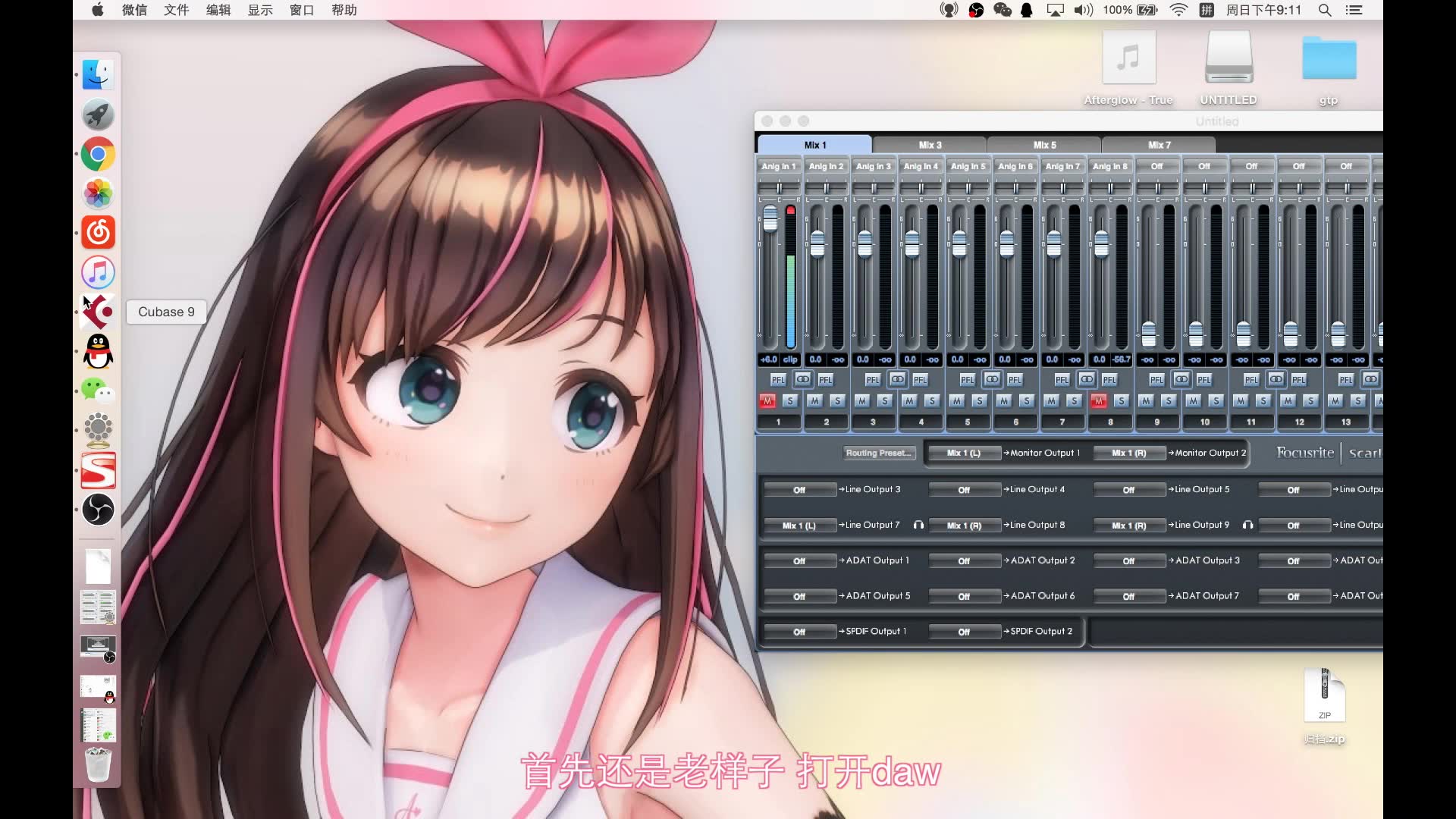Image resolution: width=1456 pixels, height=819 pixels.
Task: Open Monitor Output 1 source dropdown
Action: coord(964,453)
